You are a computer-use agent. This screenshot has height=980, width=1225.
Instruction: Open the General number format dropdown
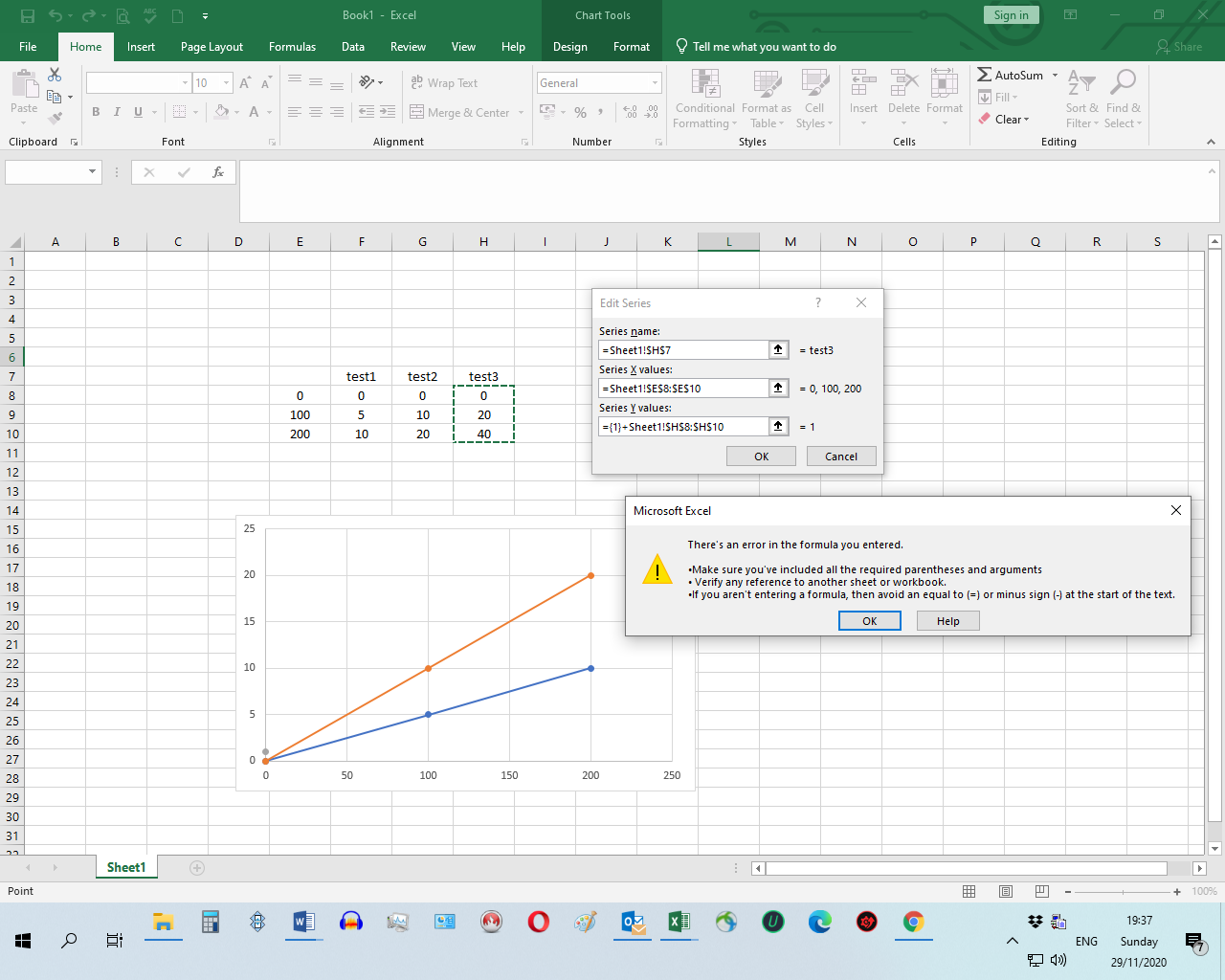[655, 83]
